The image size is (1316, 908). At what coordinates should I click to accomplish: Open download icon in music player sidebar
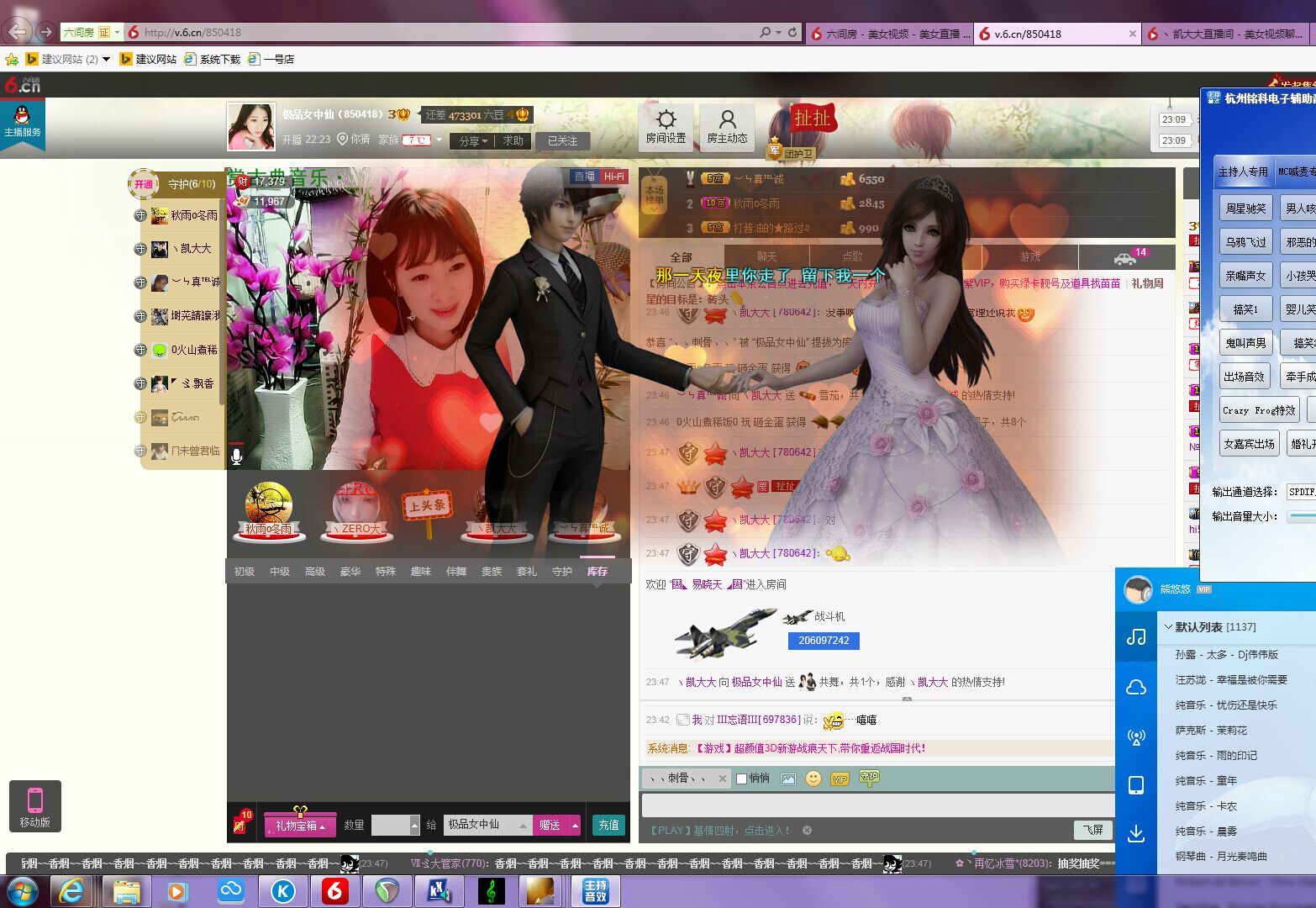click(x=1136, y=833)
